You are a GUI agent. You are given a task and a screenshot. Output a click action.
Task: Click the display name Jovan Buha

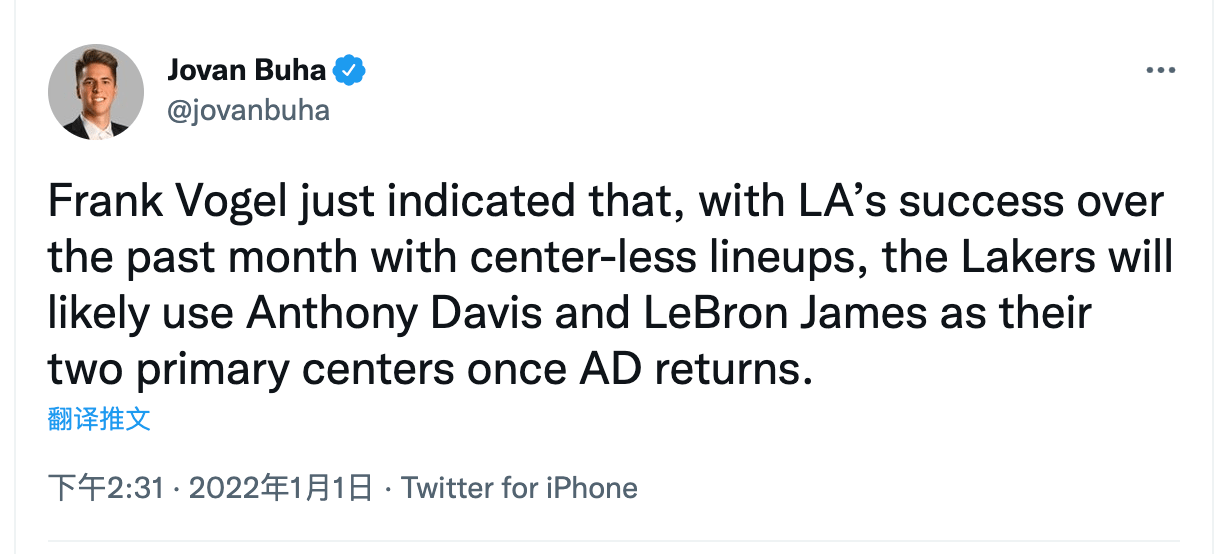click(x=246, y=71)
